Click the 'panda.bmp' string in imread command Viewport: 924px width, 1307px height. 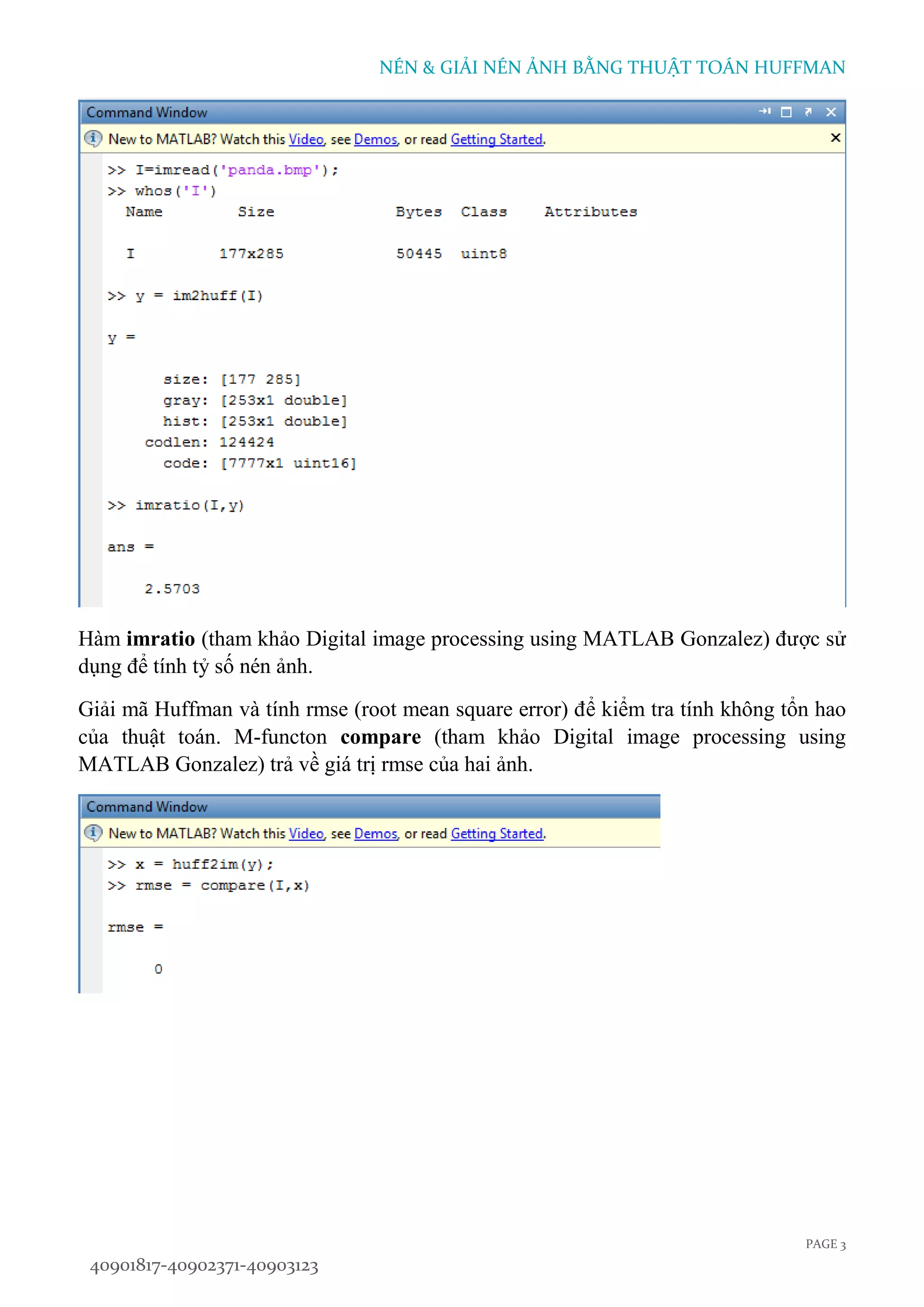coord(270,170)
